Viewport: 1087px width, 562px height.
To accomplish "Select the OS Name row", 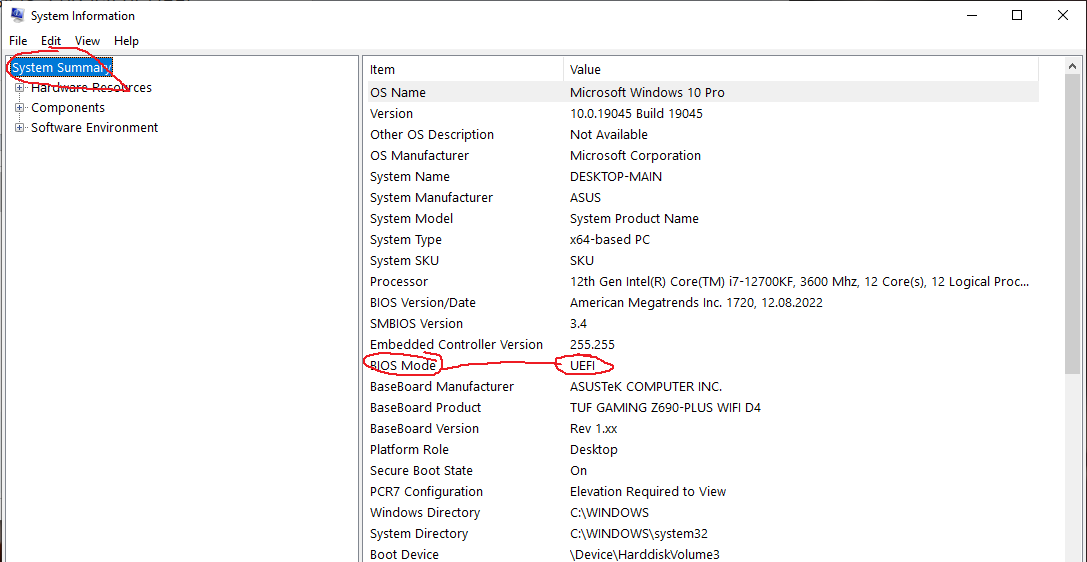I will pyautogui.click(x=703, y=92).
